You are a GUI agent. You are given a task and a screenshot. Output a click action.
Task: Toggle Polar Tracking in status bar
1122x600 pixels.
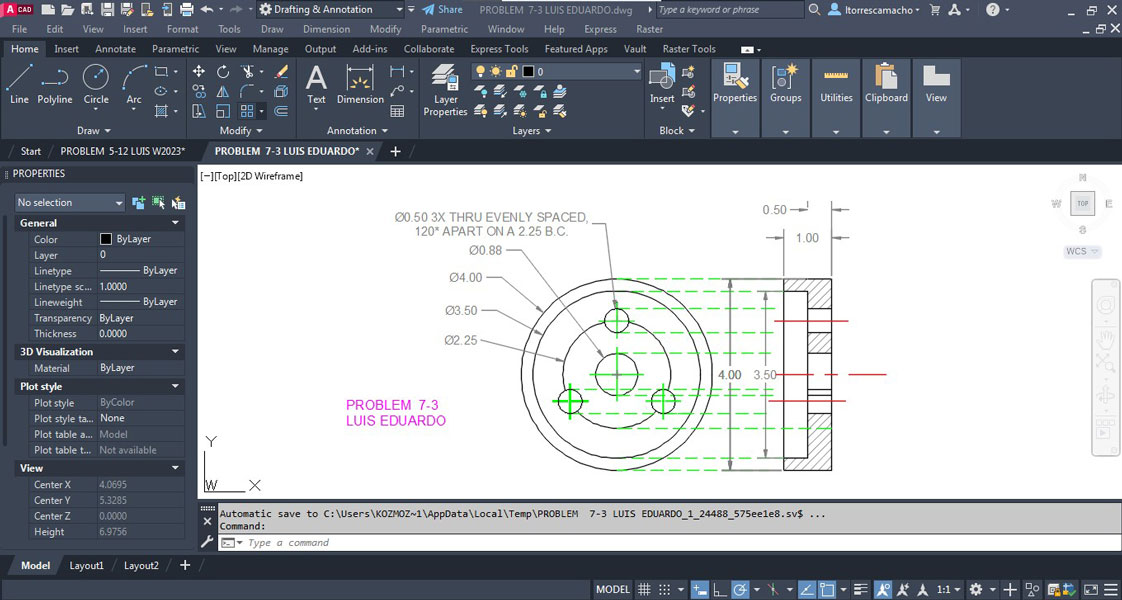(739, 590)
